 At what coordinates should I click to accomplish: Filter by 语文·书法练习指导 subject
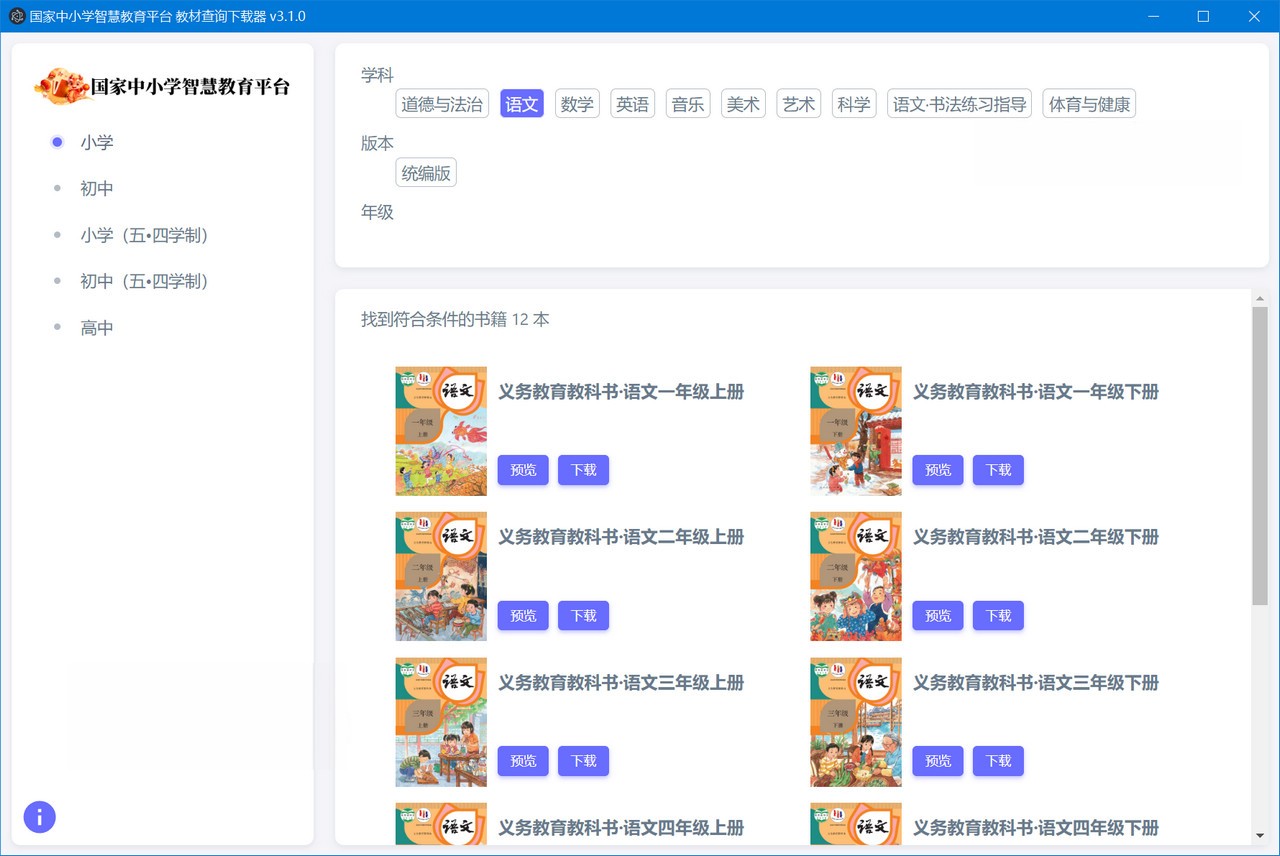pos(959,104)
